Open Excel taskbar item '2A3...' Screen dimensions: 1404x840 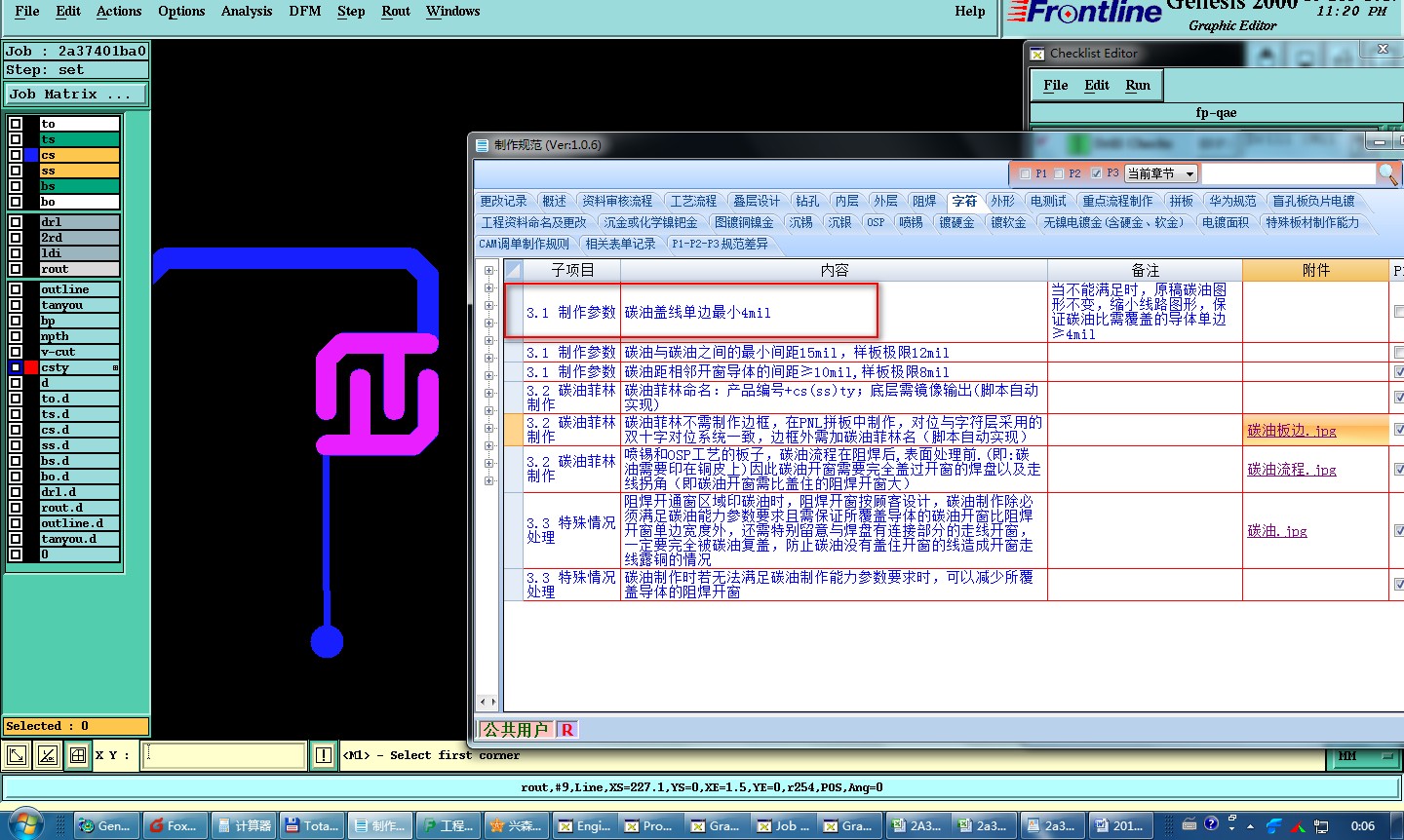pyautogui.click(x=918, y=825)
